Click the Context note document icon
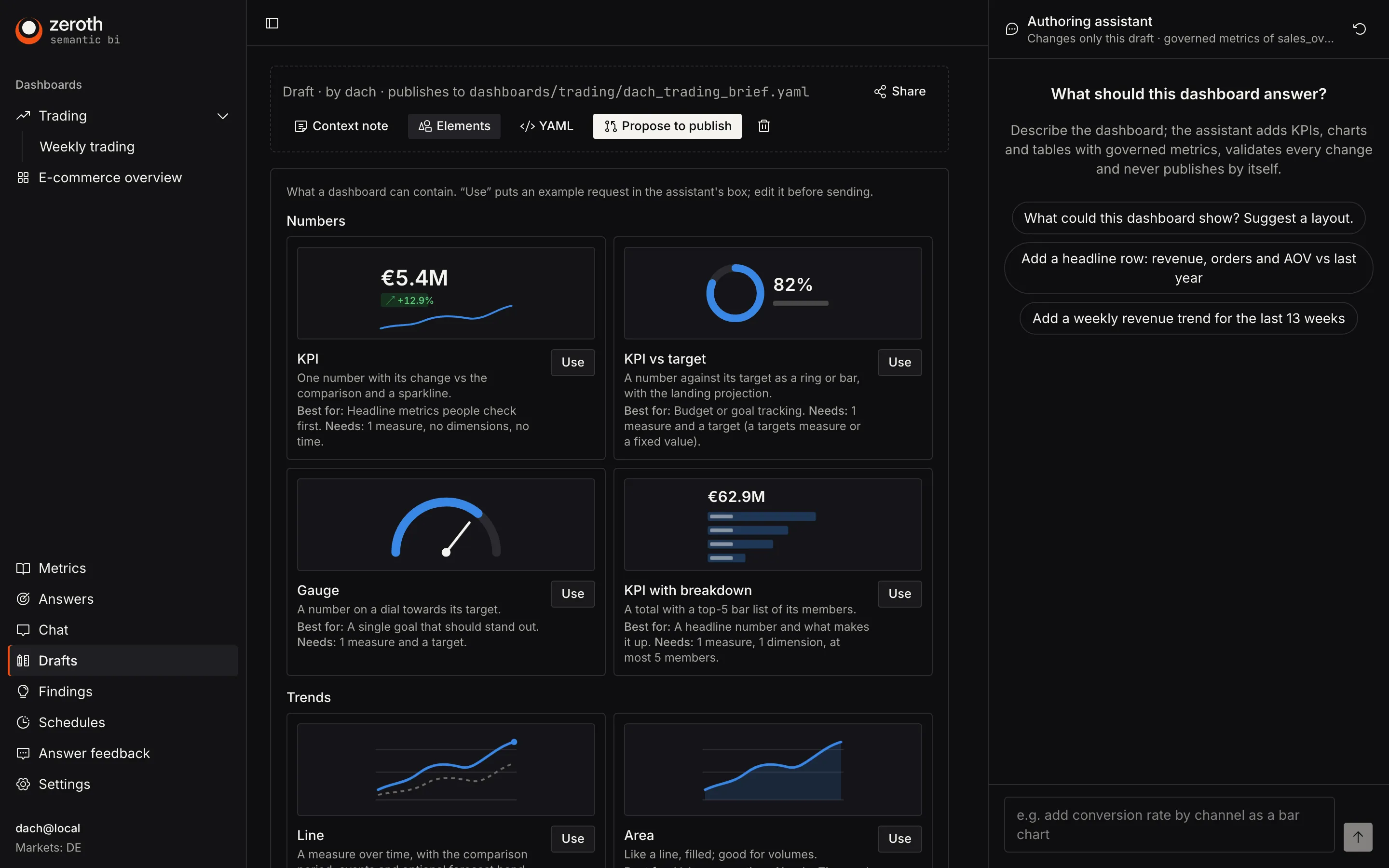 [x=300, y=126]
